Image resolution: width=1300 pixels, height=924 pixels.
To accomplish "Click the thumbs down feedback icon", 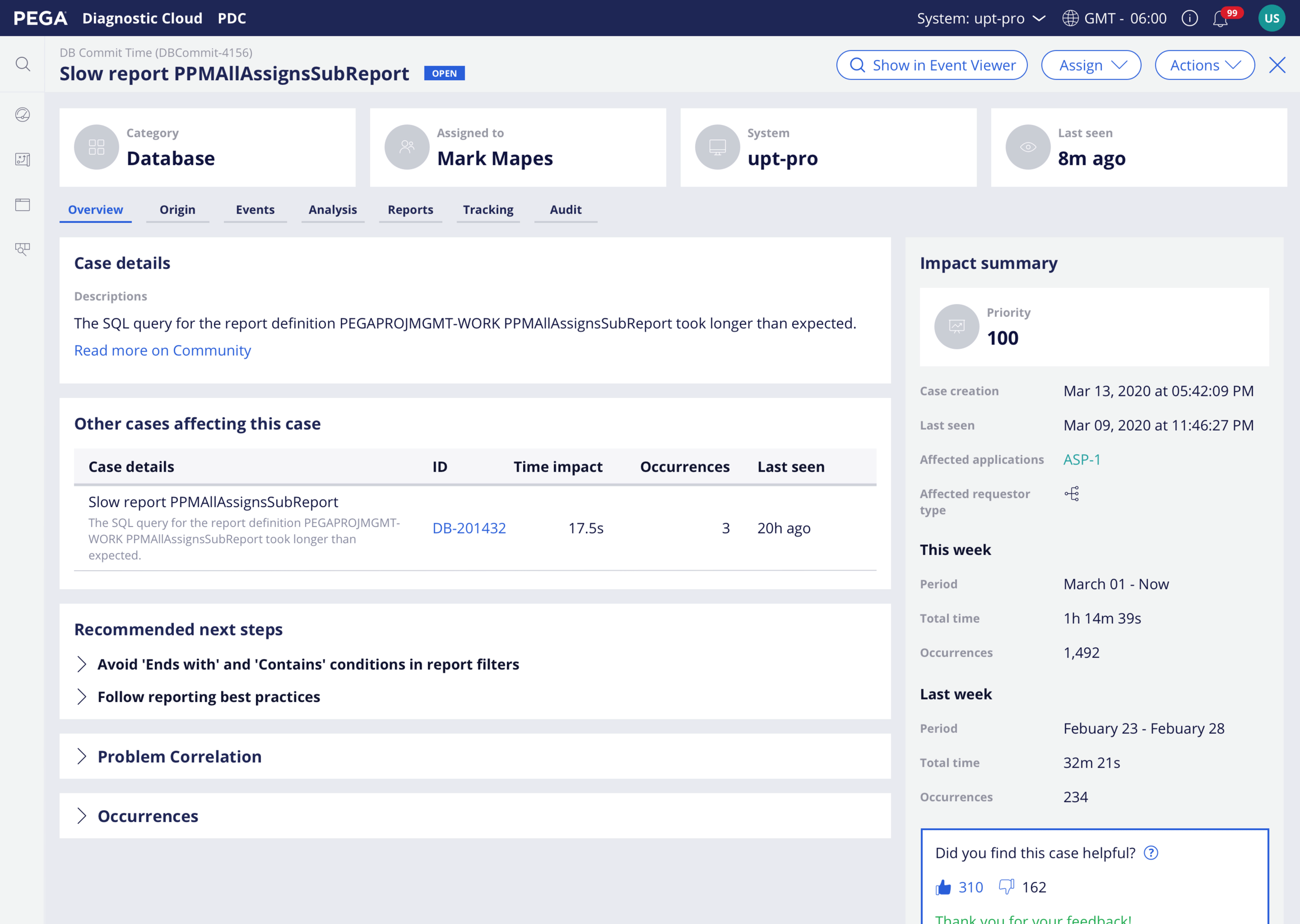I will coord(1006,886).
